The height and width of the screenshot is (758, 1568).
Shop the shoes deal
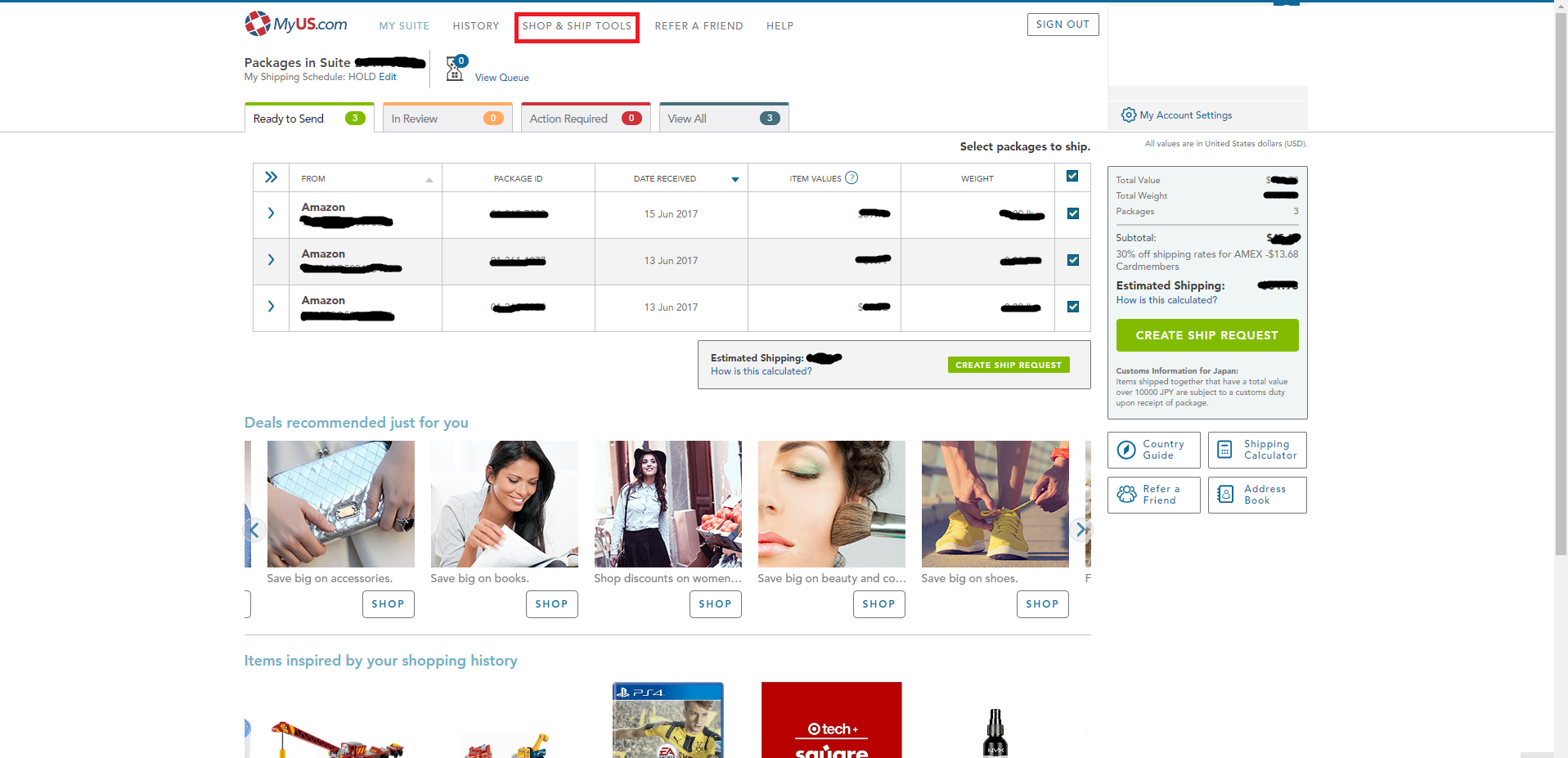(1042, 604)
